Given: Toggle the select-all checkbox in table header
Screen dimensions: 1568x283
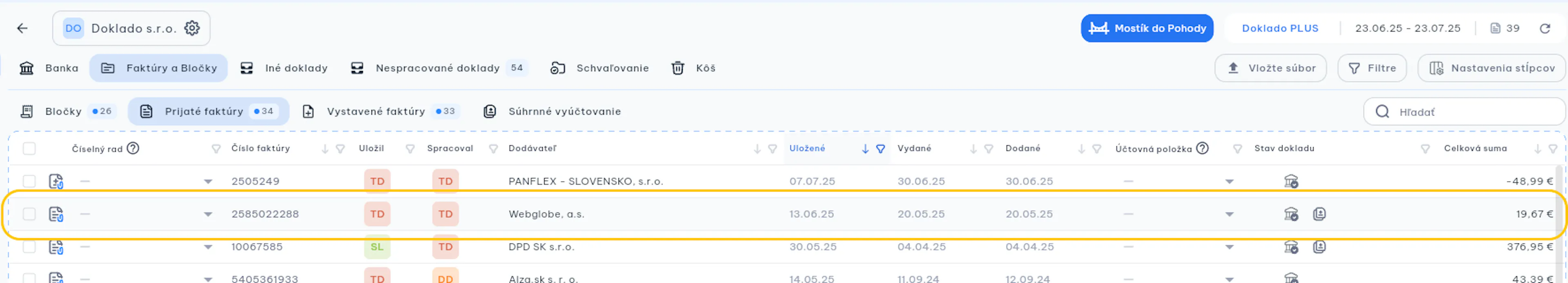Looking at the screenshot, I should coord(29,149).
